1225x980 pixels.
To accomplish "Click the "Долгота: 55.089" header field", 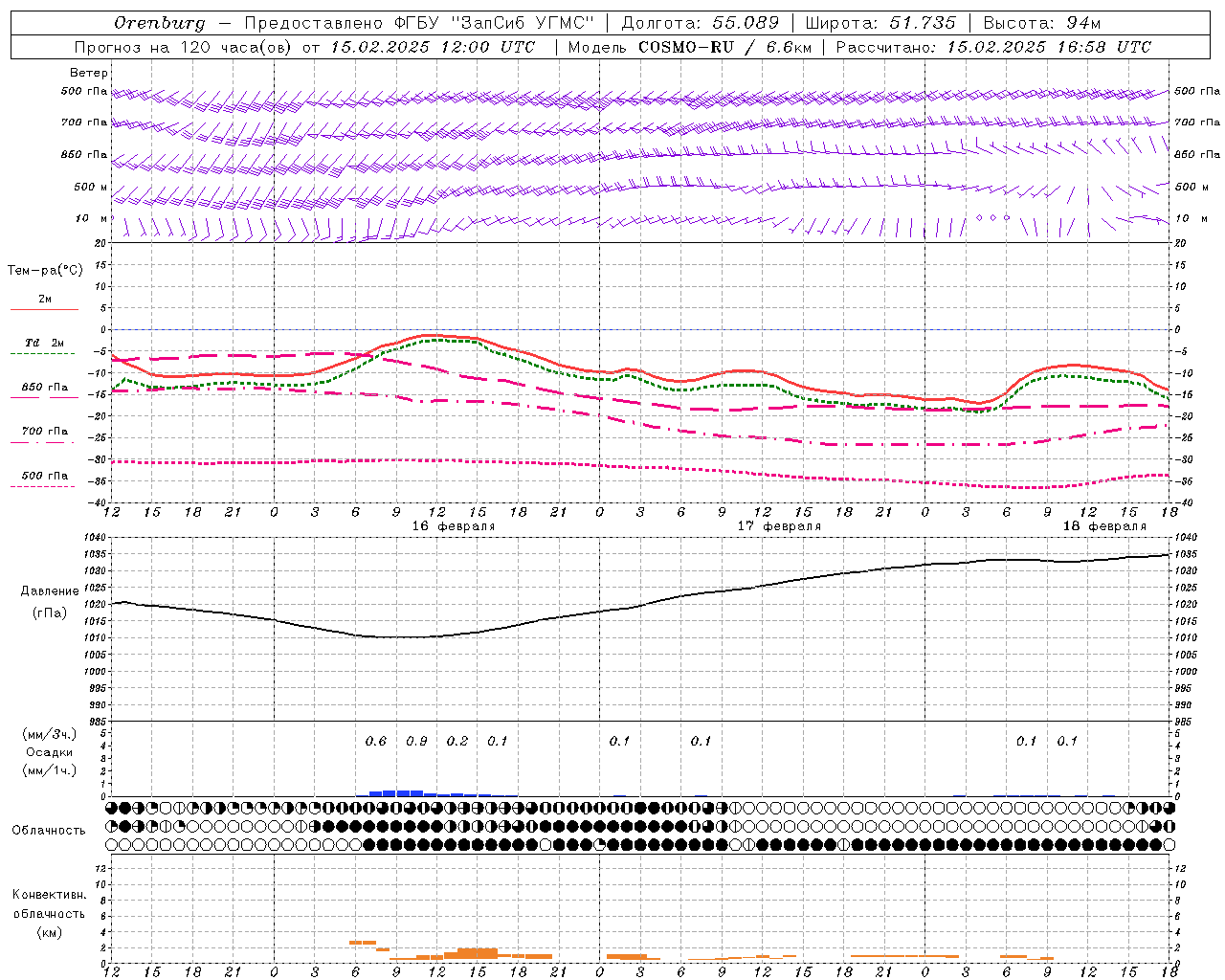I will click(701, 23).
